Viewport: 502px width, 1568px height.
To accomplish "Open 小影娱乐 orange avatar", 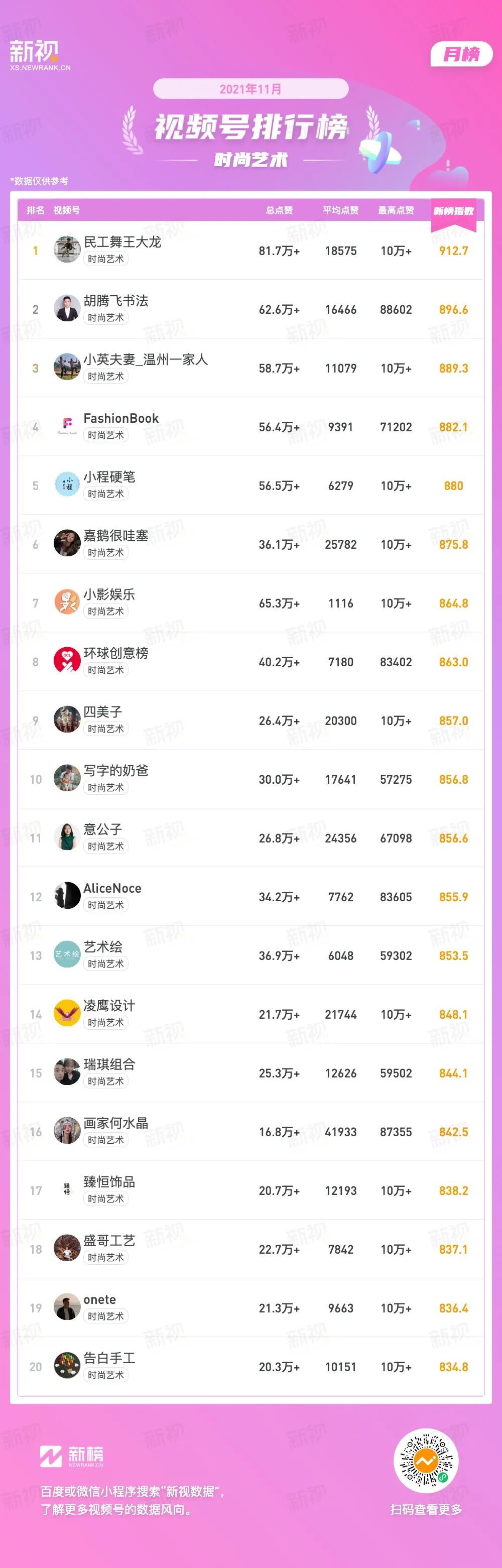I will coord(67,602).
